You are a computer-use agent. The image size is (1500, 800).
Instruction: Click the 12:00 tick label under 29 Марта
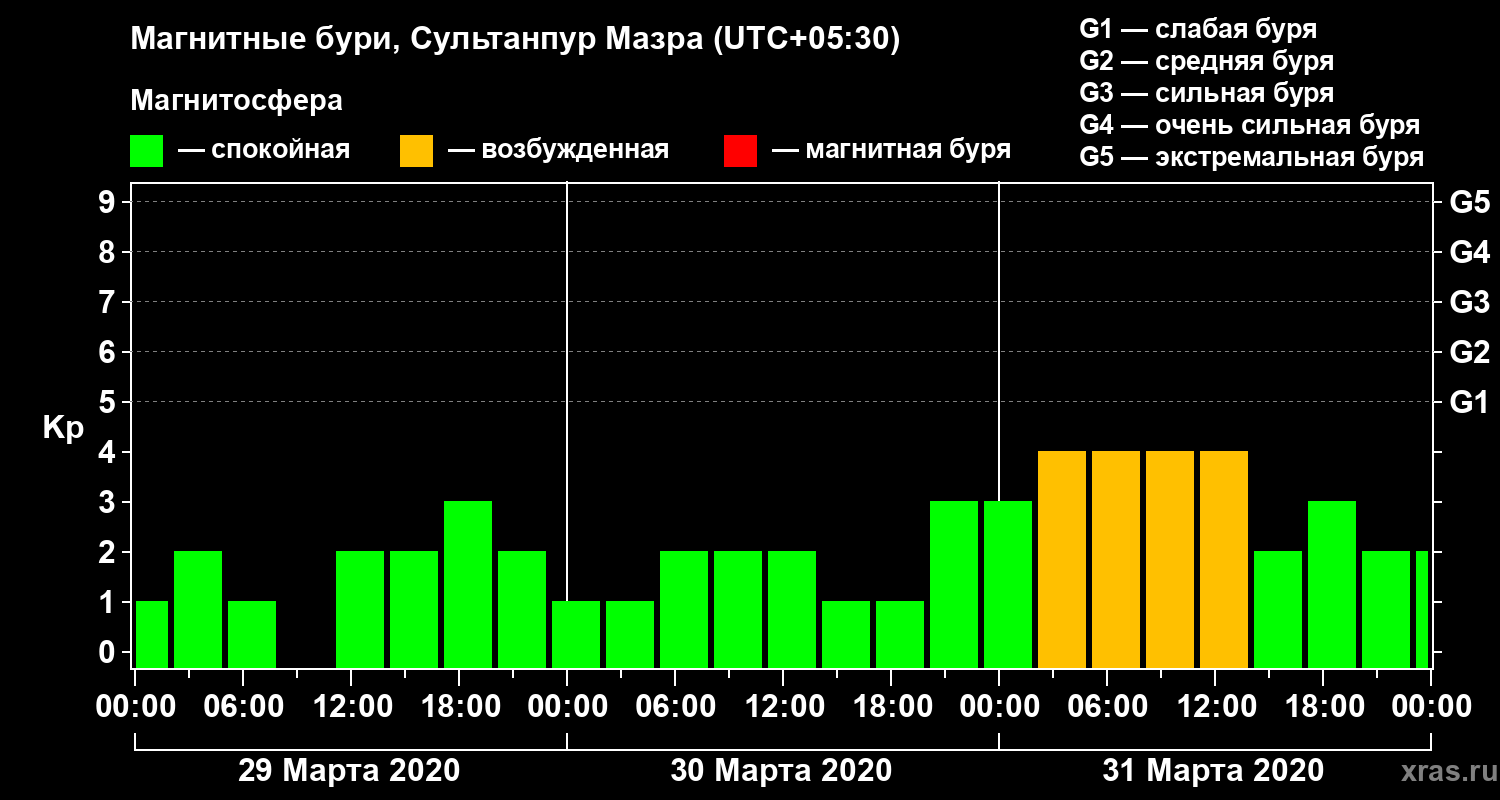coord(351,706)
